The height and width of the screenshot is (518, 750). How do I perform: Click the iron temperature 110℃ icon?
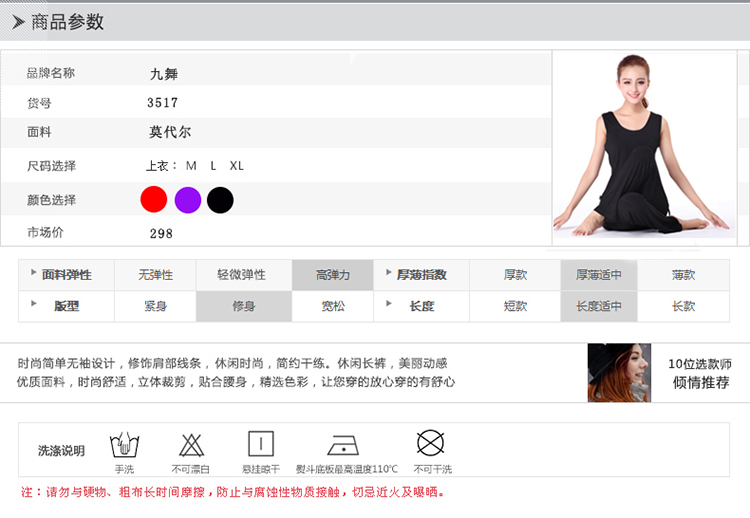click(346, 444)
